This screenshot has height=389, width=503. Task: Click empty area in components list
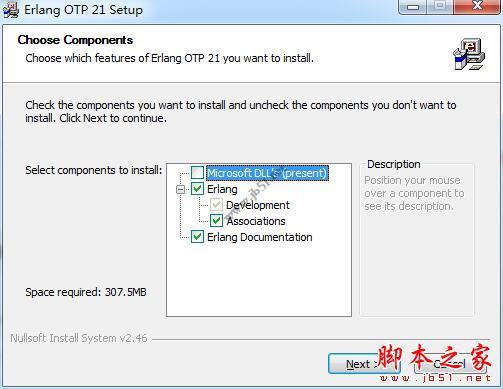pos(259,280)
